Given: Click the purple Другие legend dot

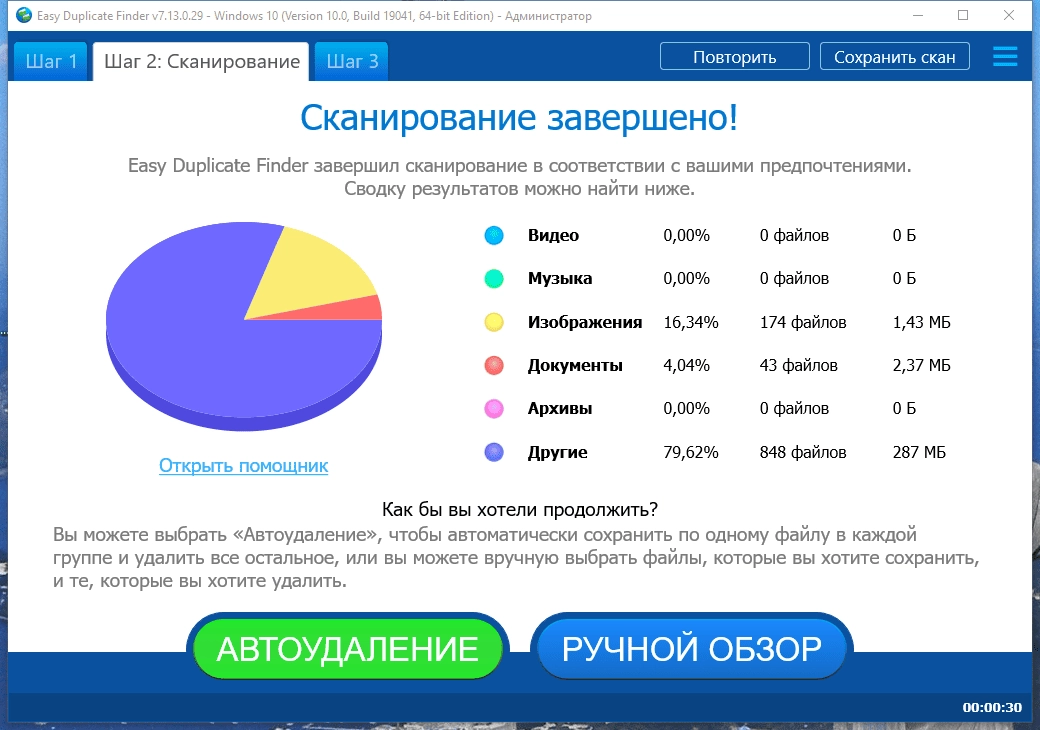Looking at the screenshot, I should click(x=494, y=452).
